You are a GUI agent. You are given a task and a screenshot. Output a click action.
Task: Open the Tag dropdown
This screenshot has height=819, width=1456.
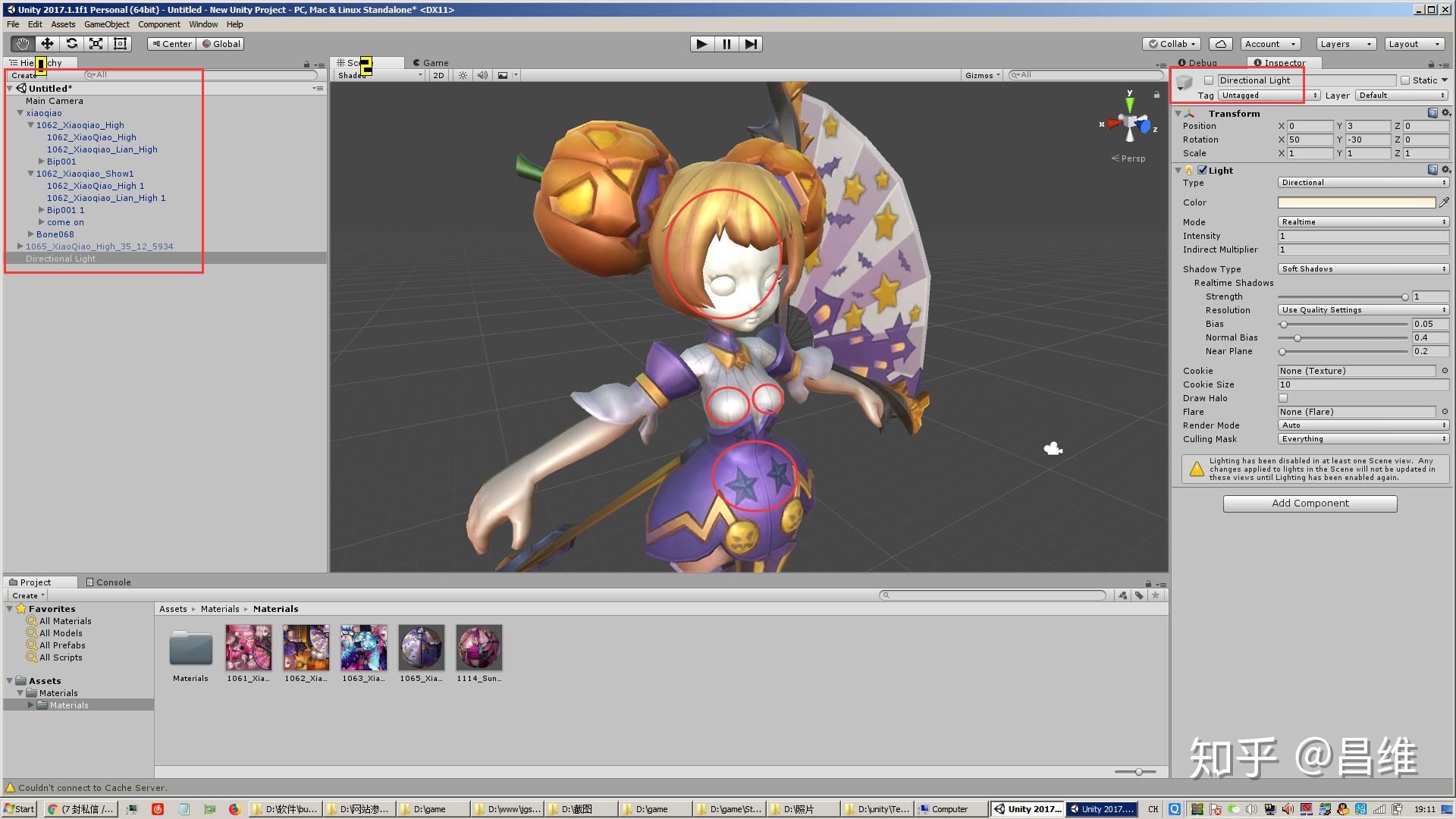(1269, 96)
